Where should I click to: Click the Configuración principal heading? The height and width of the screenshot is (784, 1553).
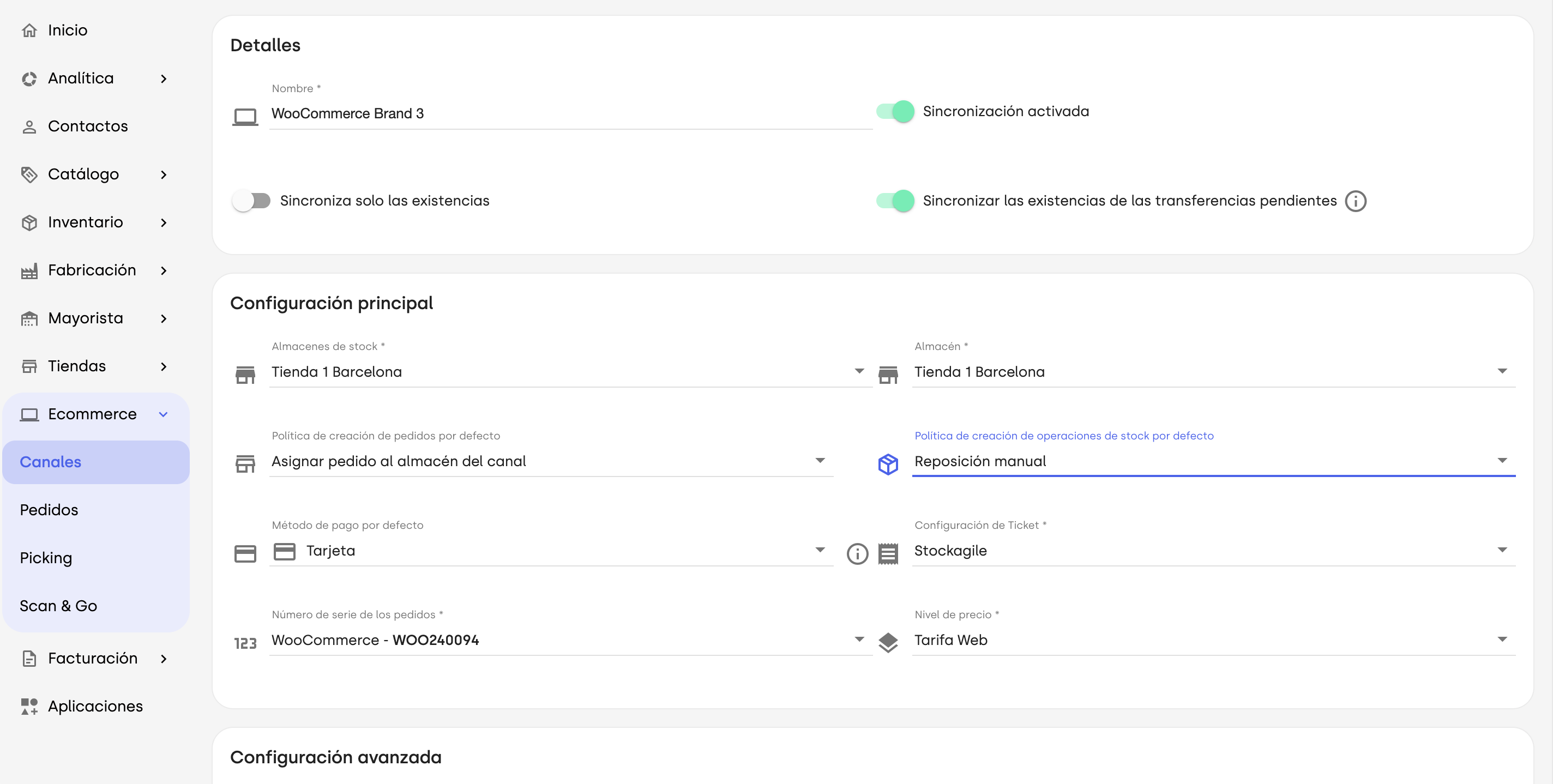coord(332,303)
